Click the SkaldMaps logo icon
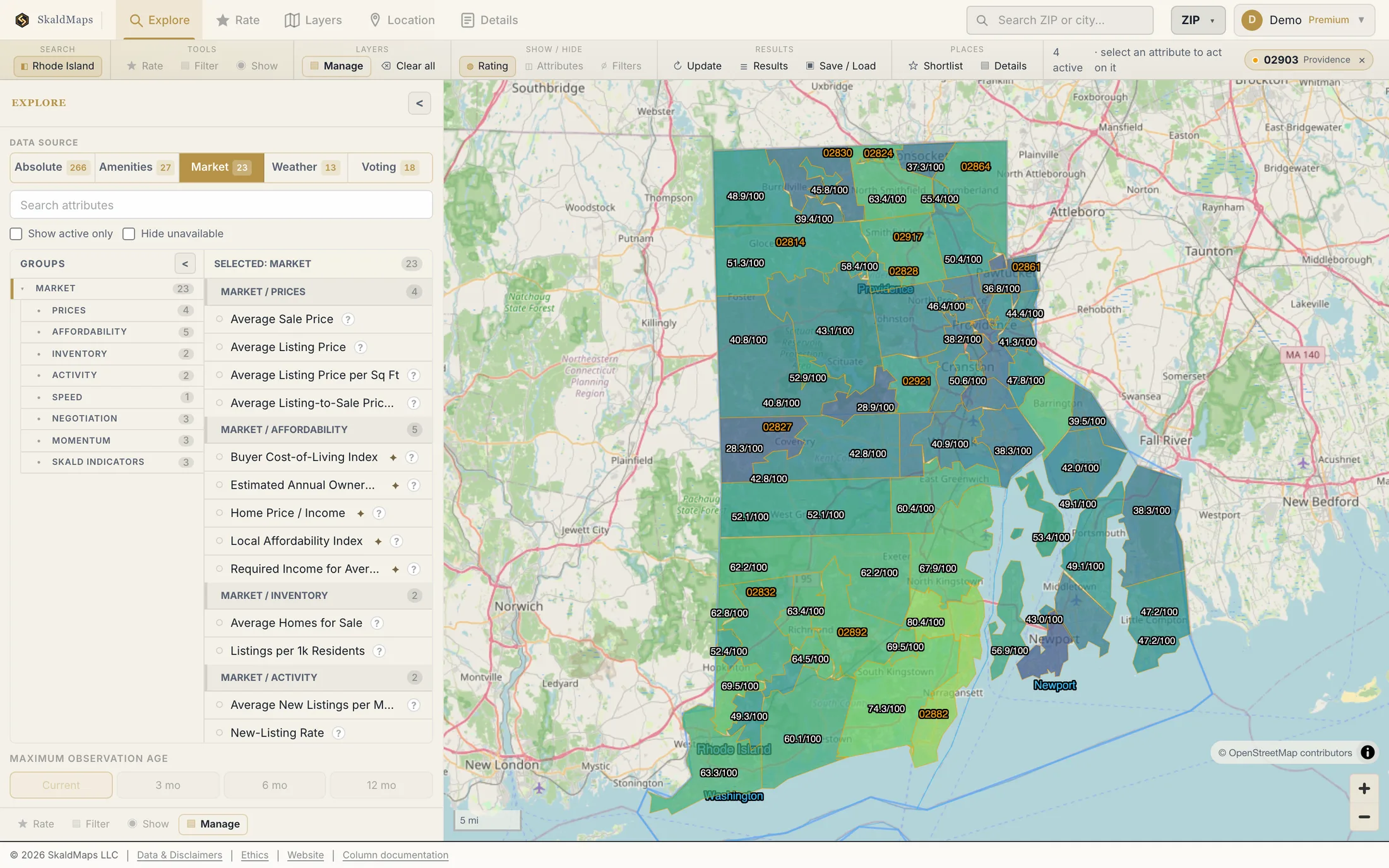 coord(22,20)
